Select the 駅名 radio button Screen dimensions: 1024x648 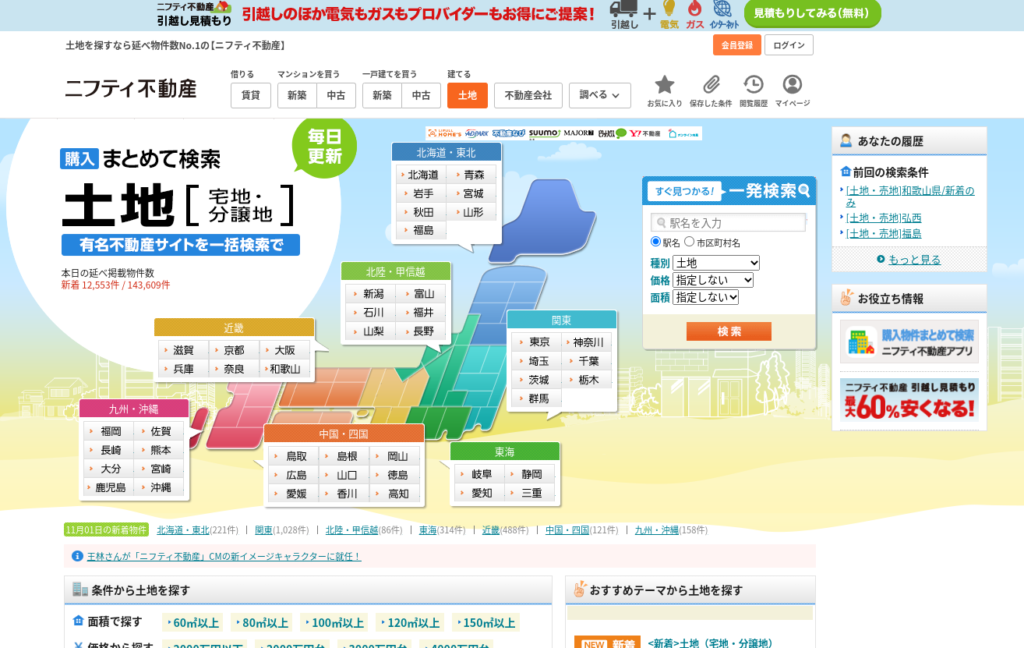click(656, 242)
